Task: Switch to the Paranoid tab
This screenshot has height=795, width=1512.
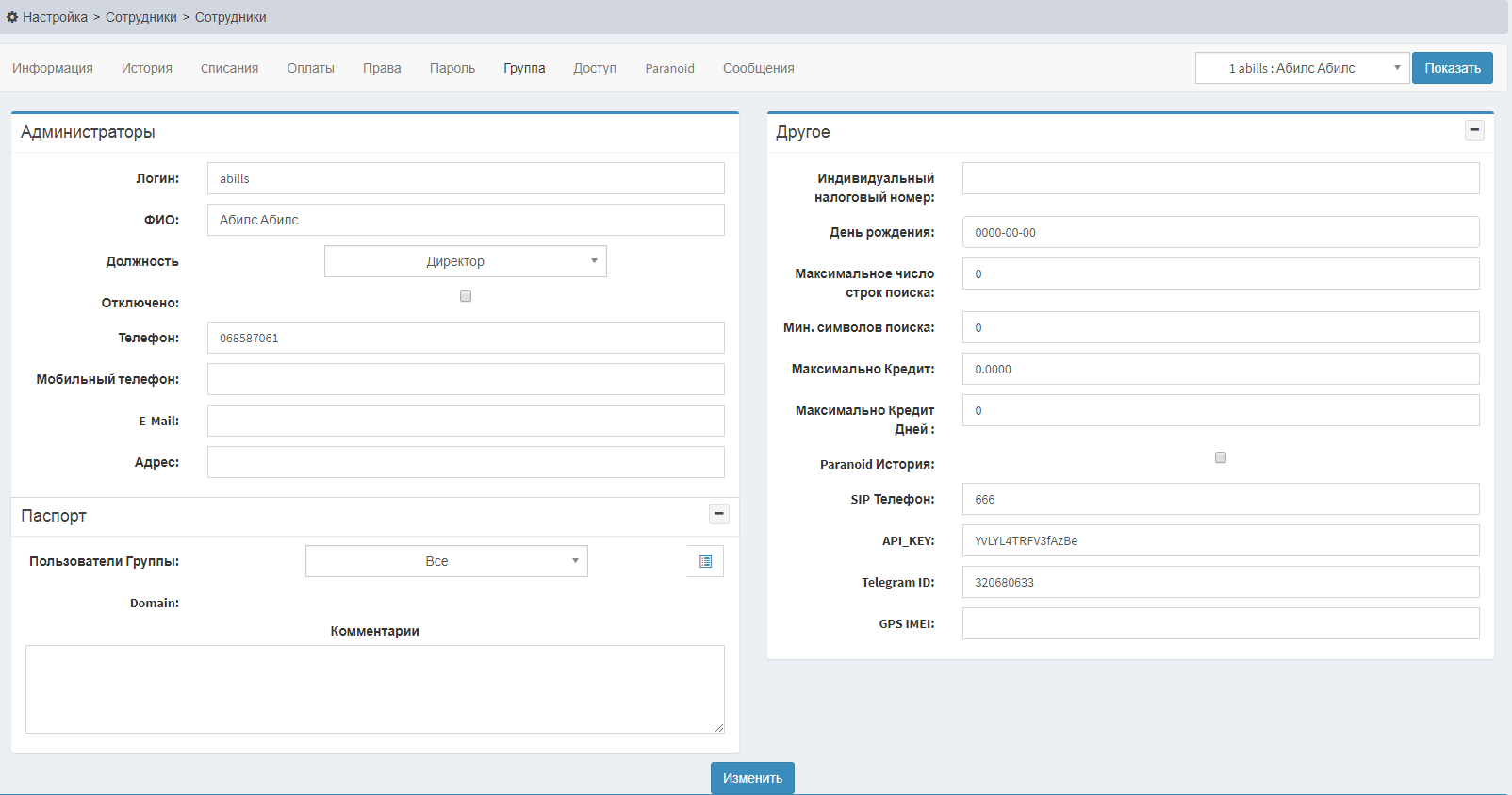Action: (x=670, y=68)
